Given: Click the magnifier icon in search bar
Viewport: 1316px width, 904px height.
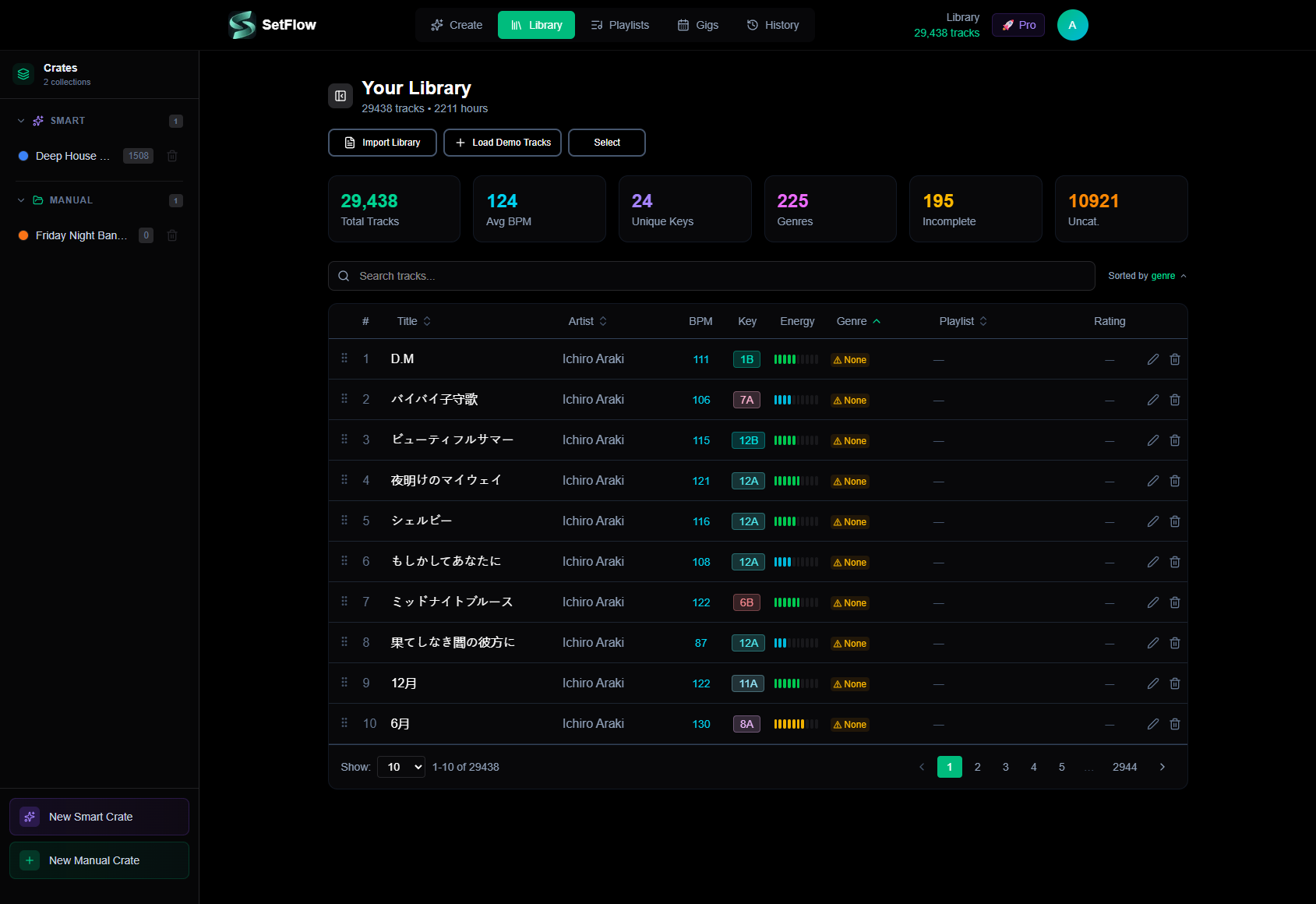Looking at the screenshot, I should pos(344,275).
